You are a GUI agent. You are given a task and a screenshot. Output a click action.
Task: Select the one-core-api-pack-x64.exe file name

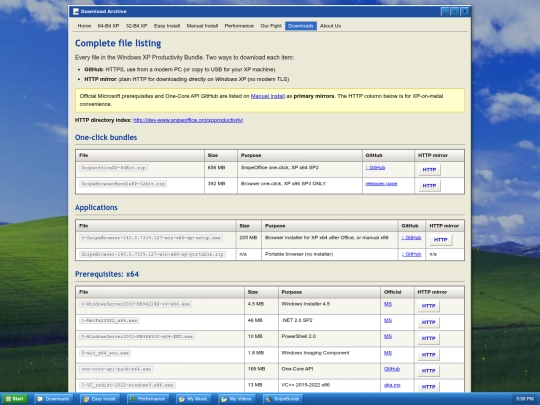coord(116,369)
